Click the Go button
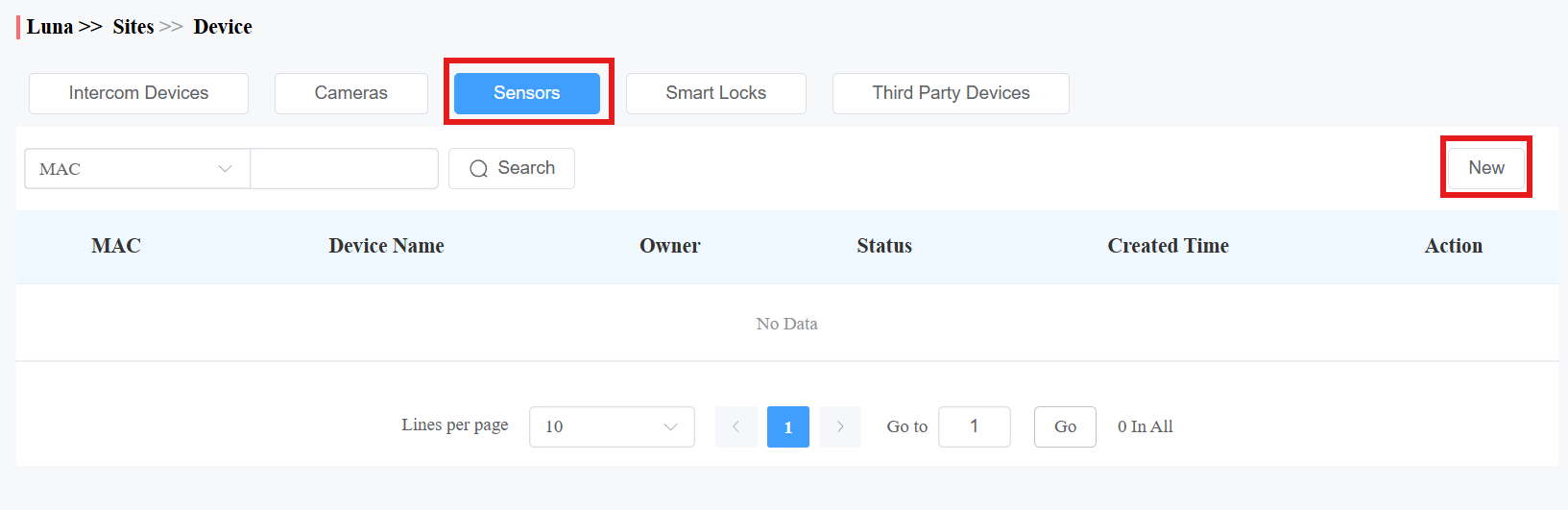 tap(1065, 426)
